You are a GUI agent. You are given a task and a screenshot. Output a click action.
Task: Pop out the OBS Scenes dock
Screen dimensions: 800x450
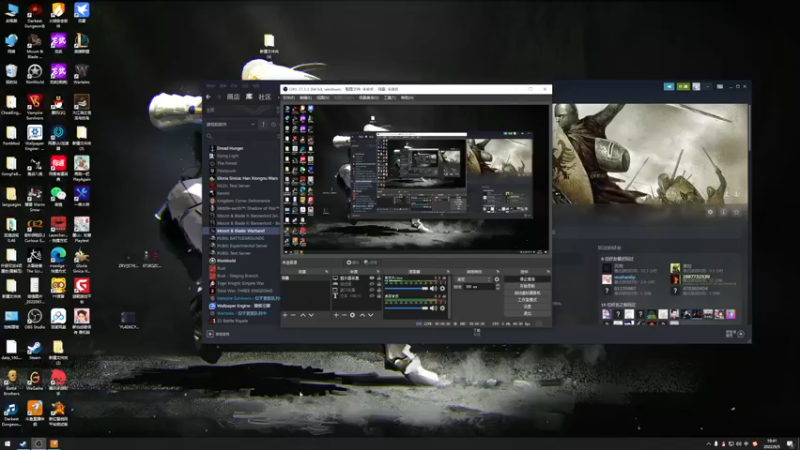(x=327, y=271)
